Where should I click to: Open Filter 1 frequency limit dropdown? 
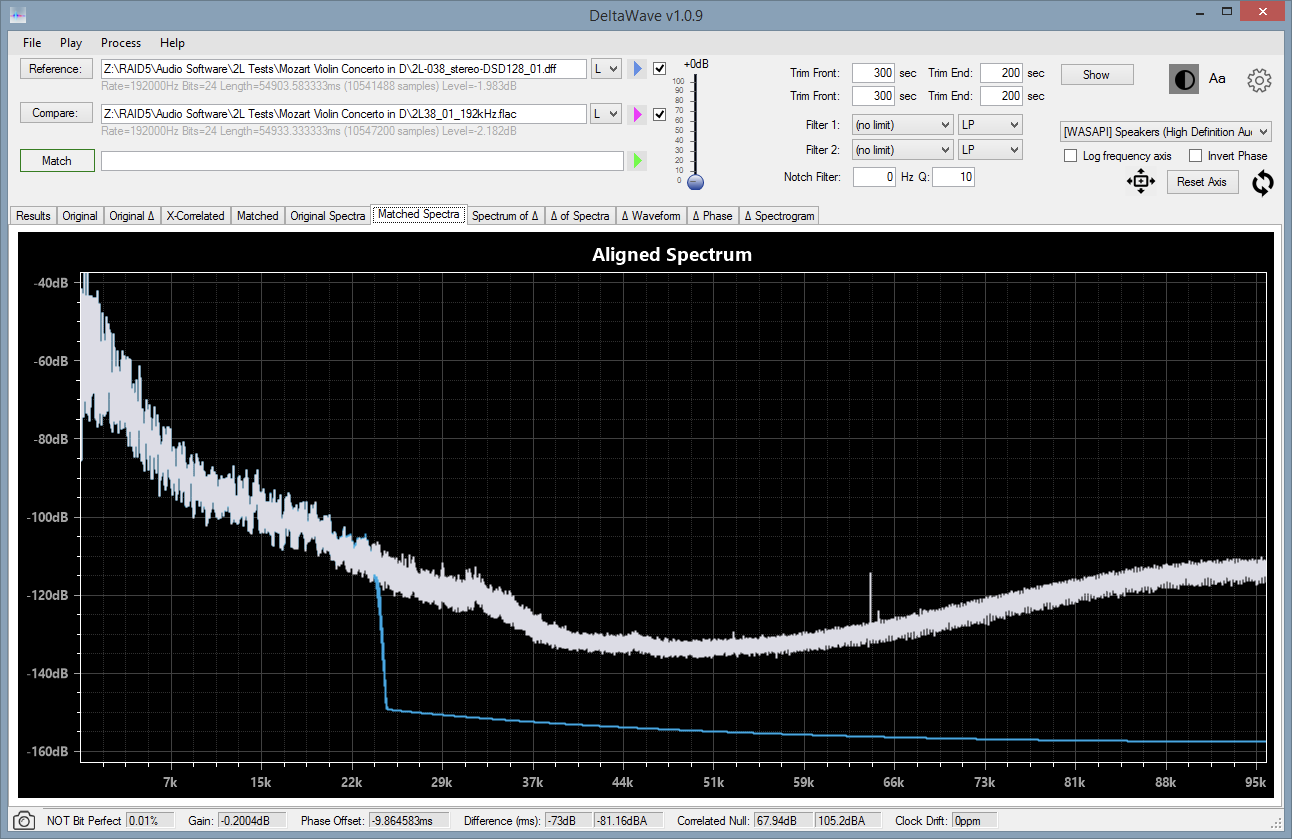tap(902, 125)
